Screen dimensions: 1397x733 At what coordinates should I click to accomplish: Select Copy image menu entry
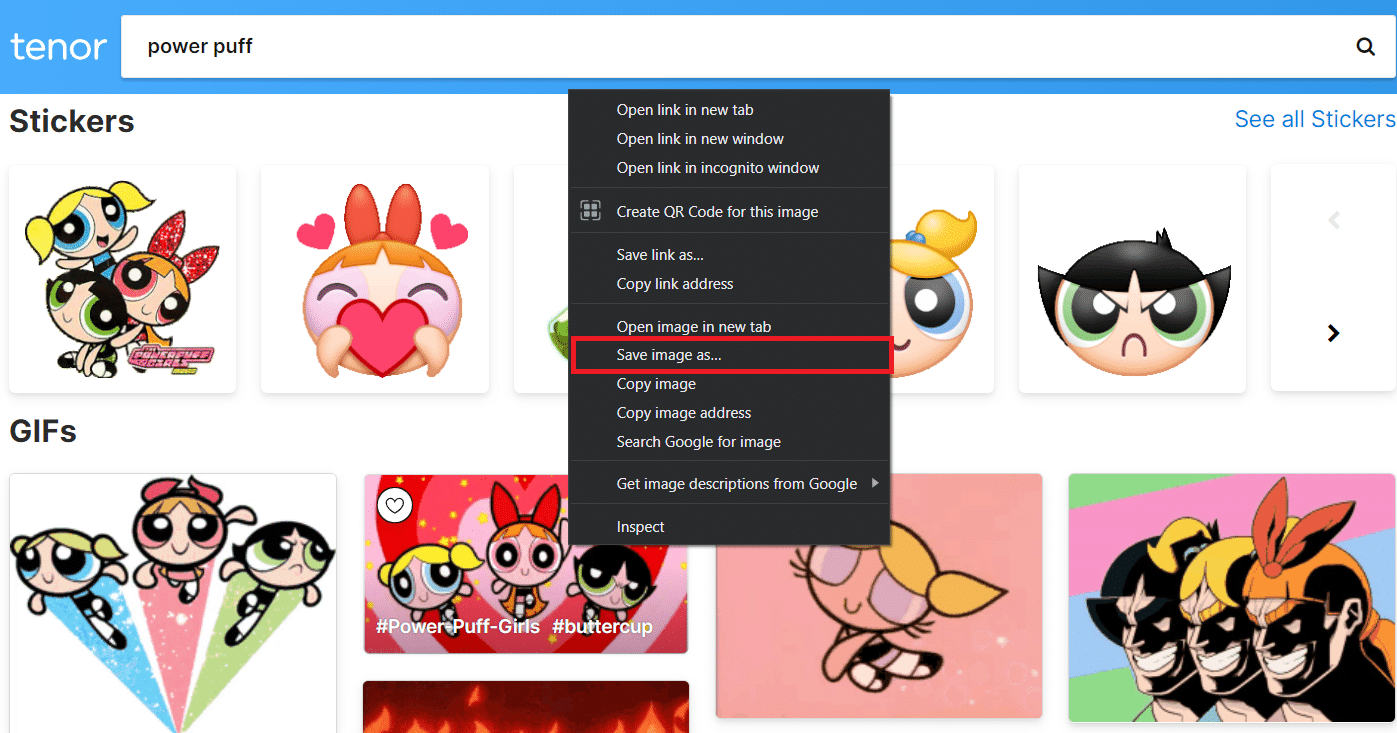click(x=729, y=384)
